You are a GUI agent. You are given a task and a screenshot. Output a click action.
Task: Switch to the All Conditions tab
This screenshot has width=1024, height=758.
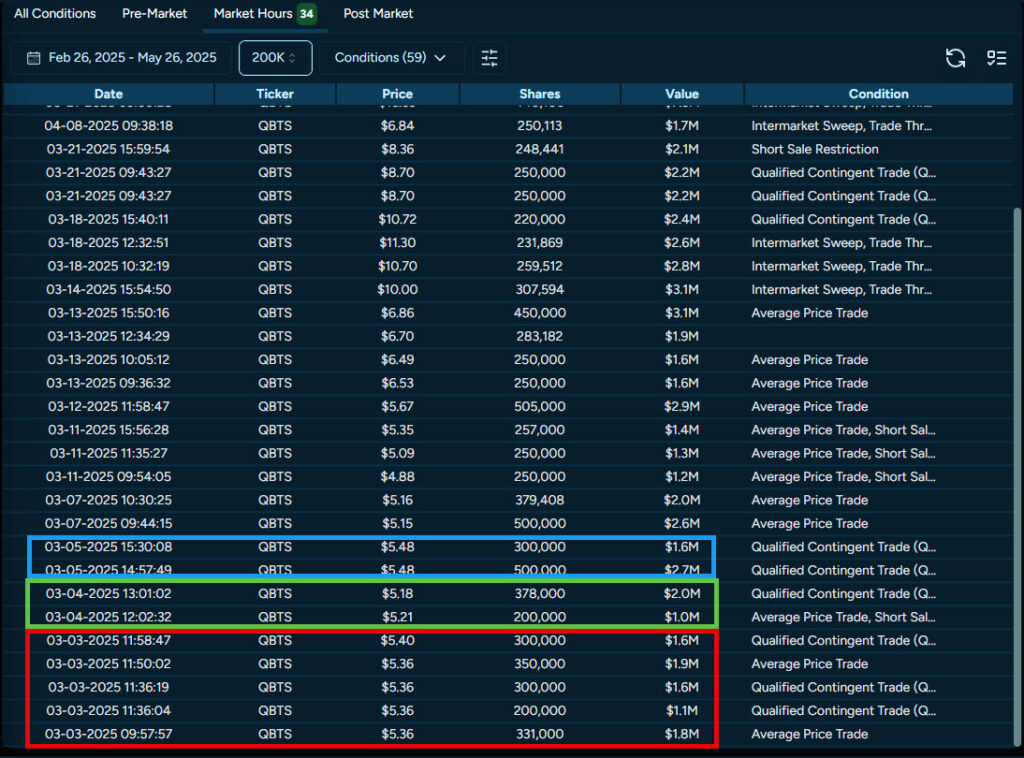tap(55, 14)
